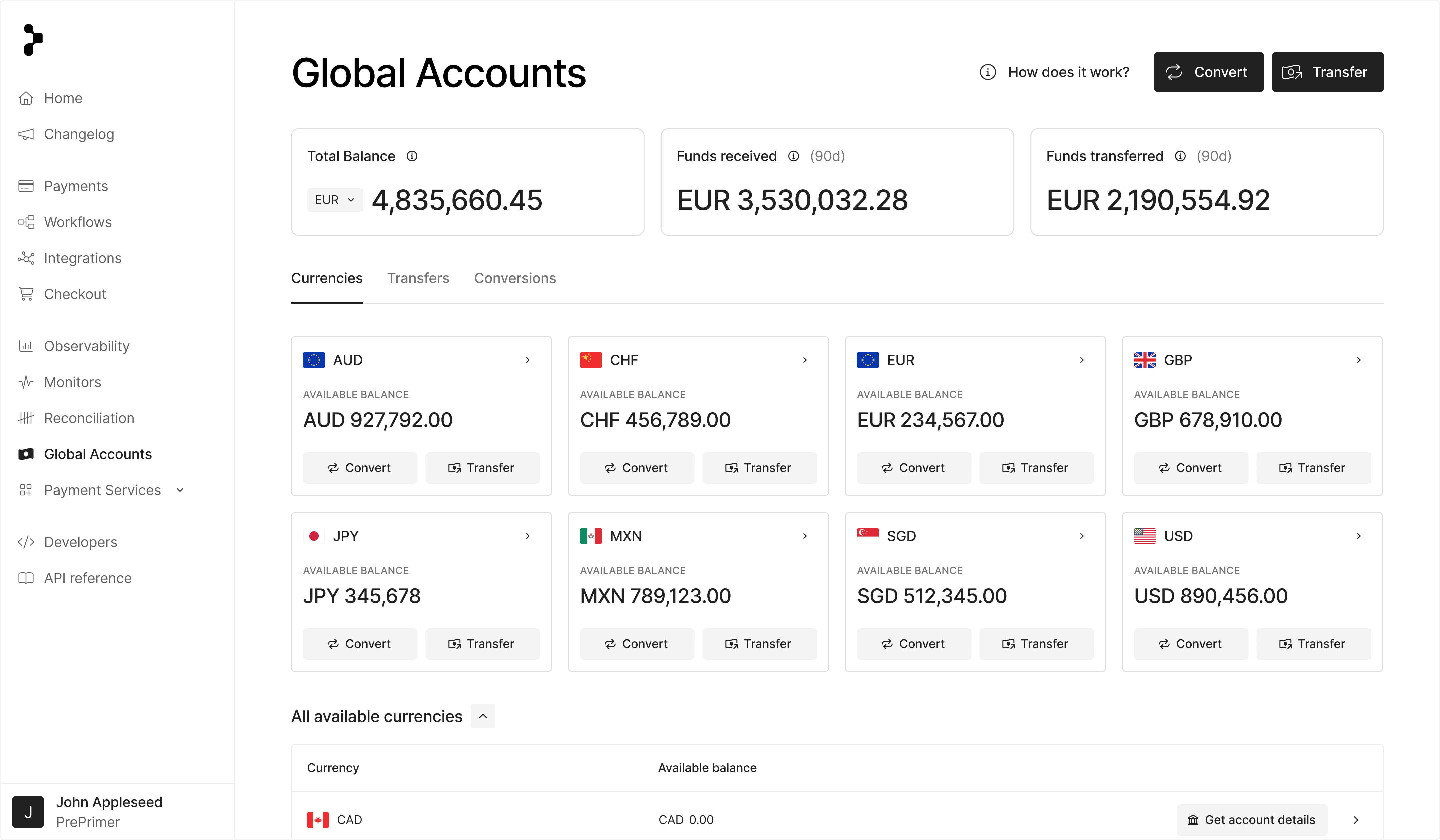Viewport: 1440px width, 840px height.
Task: Switch to the Transfers tab
Action: point(418,278)
